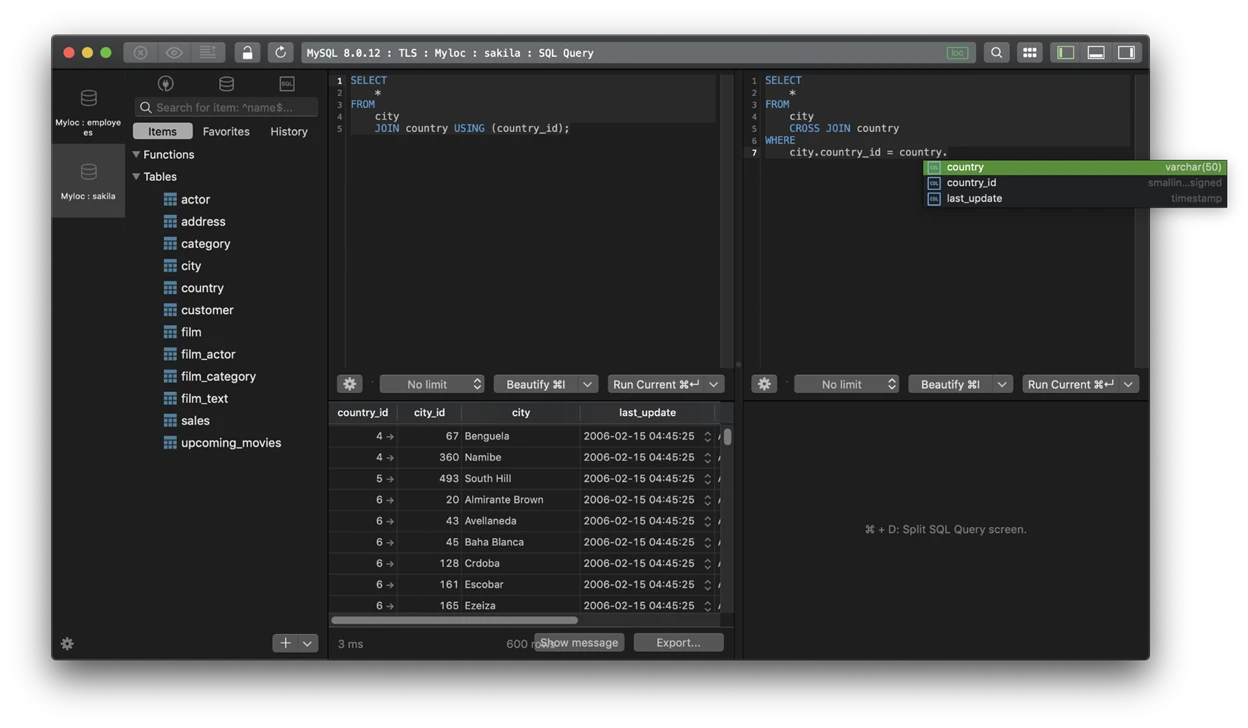Open the actor table
The width and height of the screenshot is (1248, 728).
(x=195, y=199)
